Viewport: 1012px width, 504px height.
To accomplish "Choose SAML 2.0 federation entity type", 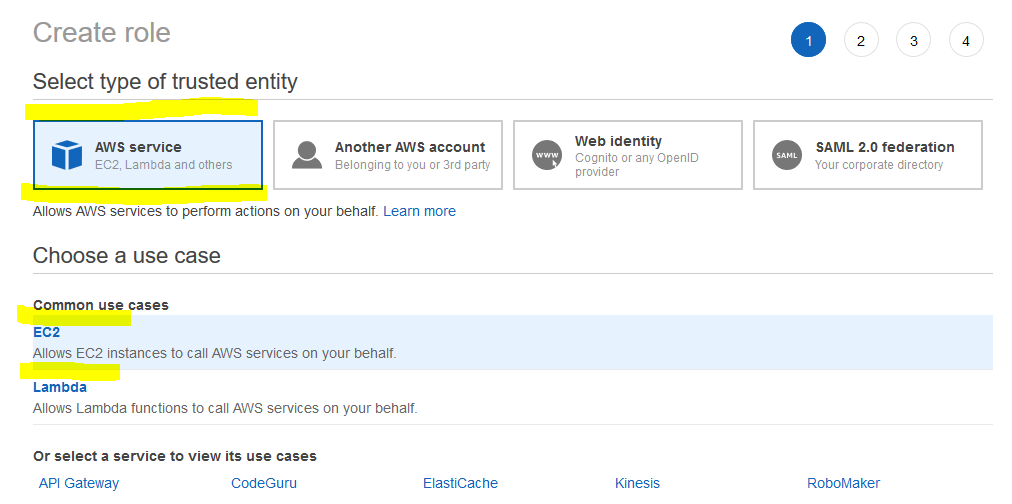I will pyautogui.click(x=868, y=155).
